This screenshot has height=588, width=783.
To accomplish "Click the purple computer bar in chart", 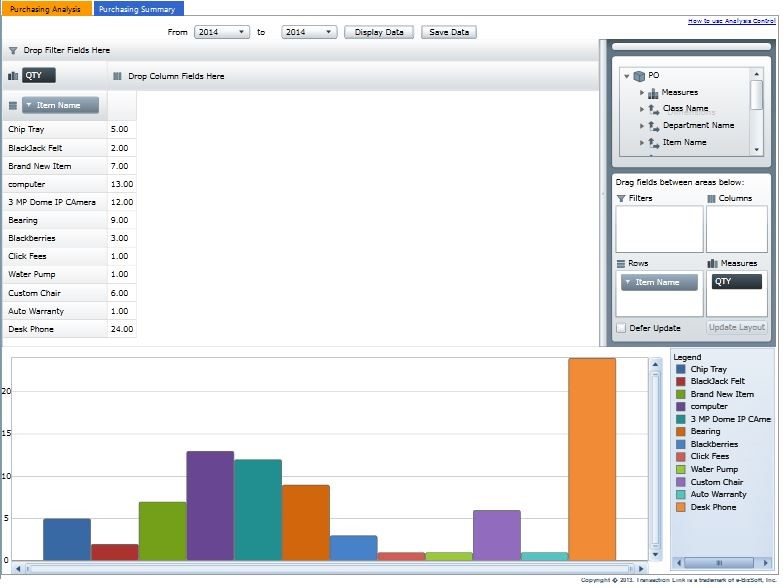I will 210,506.
